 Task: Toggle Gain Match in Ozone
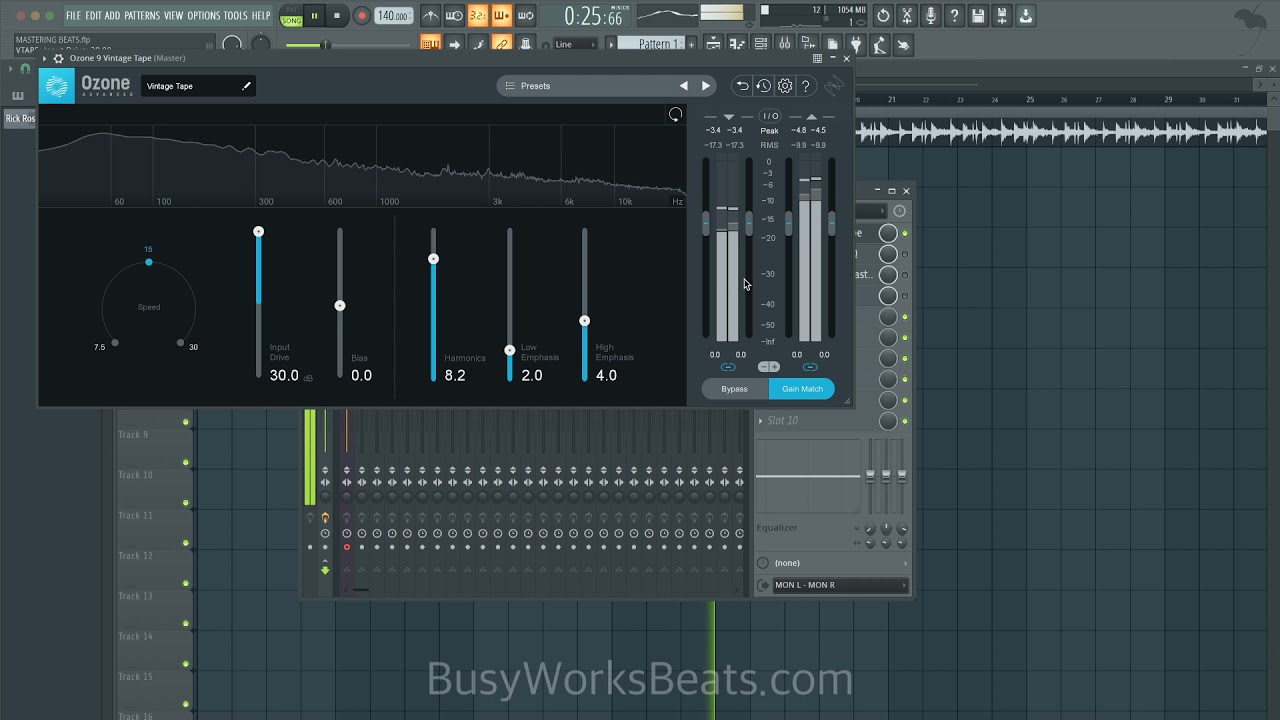pos(802,389)
